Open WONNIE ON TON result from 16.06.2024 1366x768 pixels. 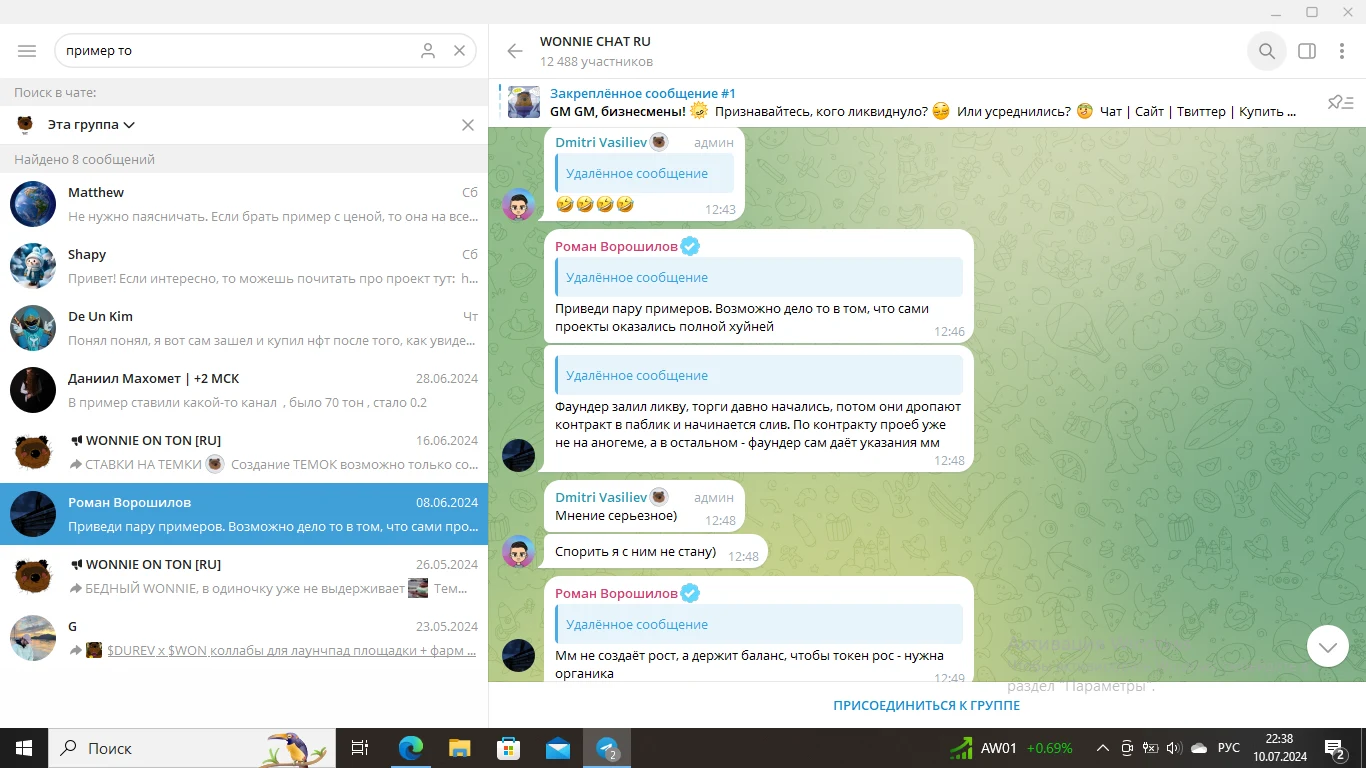tap(244, 452)
